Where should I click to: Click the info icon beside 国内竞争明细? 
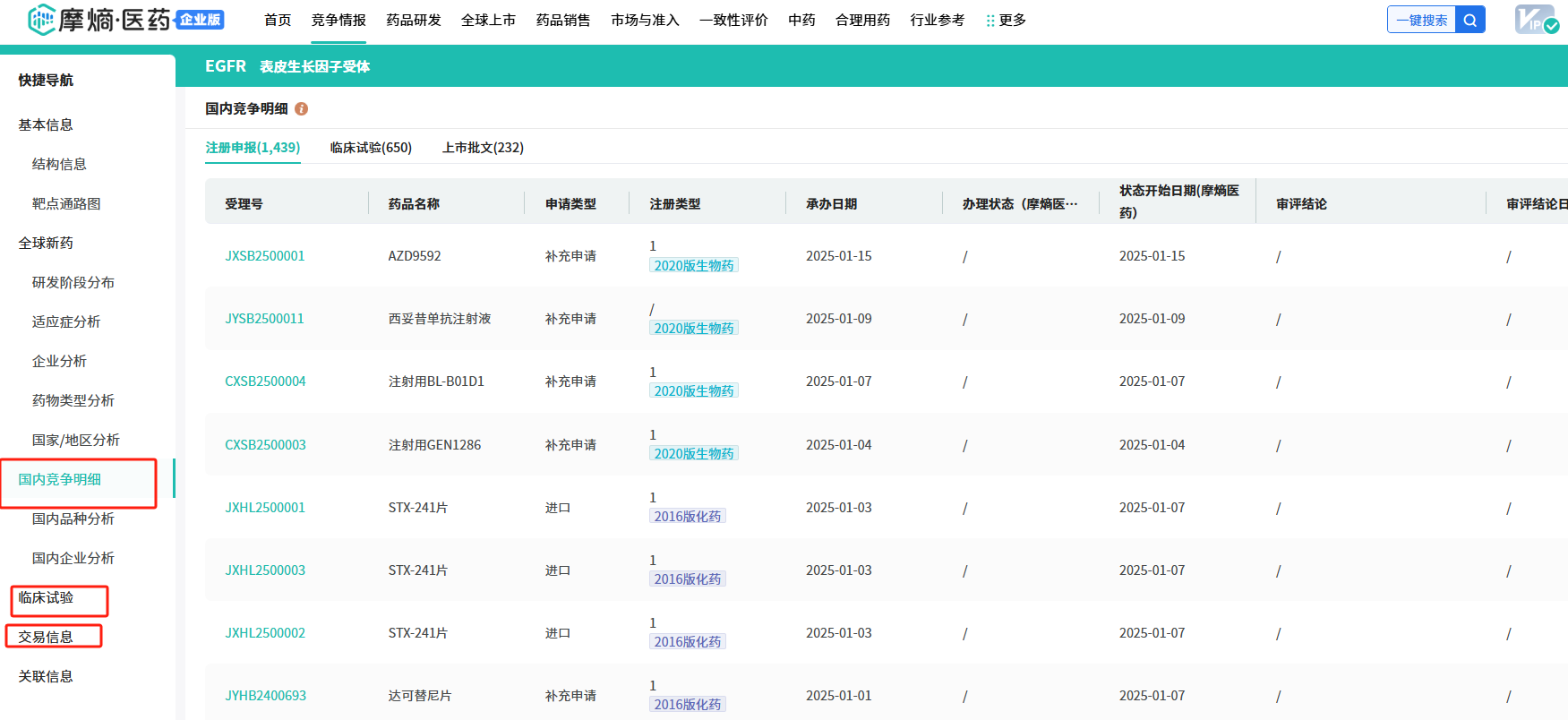pyautogui.click(x=302, y=108)
